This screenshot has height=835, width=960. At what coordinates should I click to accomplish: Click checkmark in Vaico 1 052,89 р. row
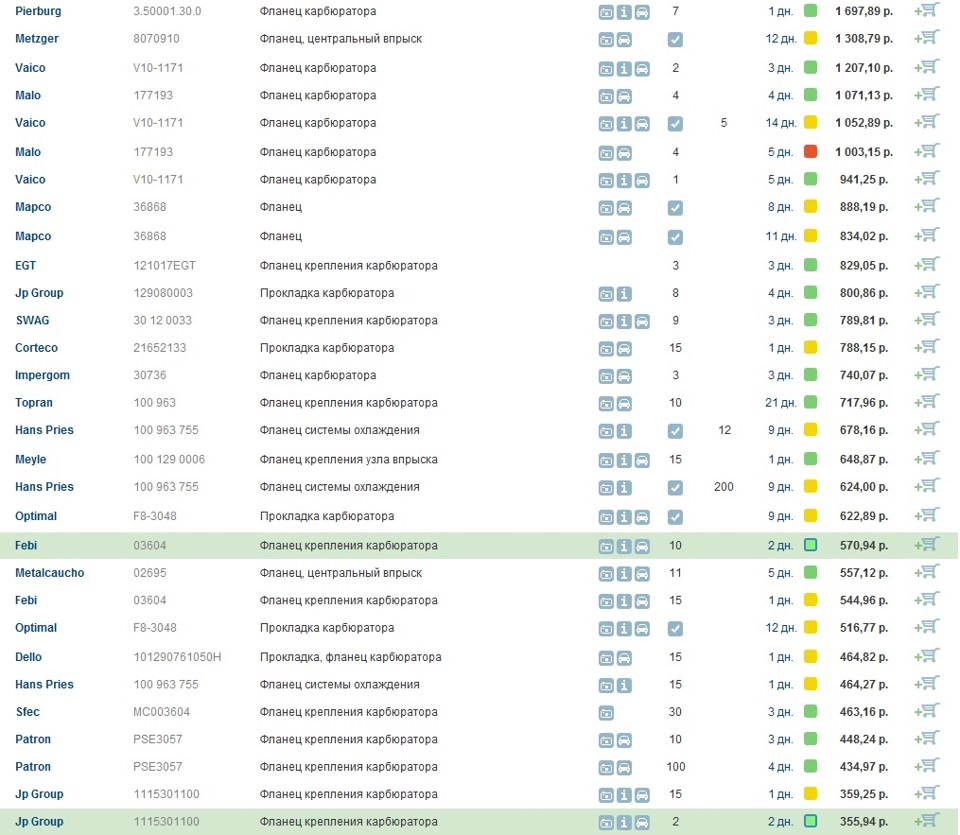tap(675, 124)
